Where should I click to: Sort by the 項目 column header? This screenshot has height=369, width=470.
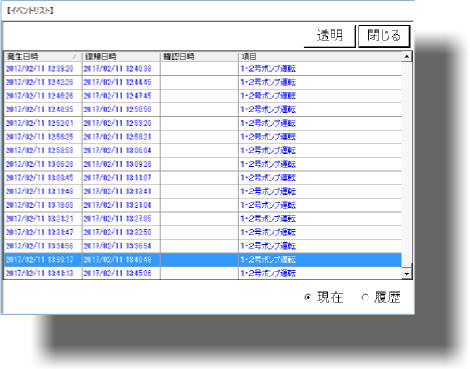click(320, 57)
